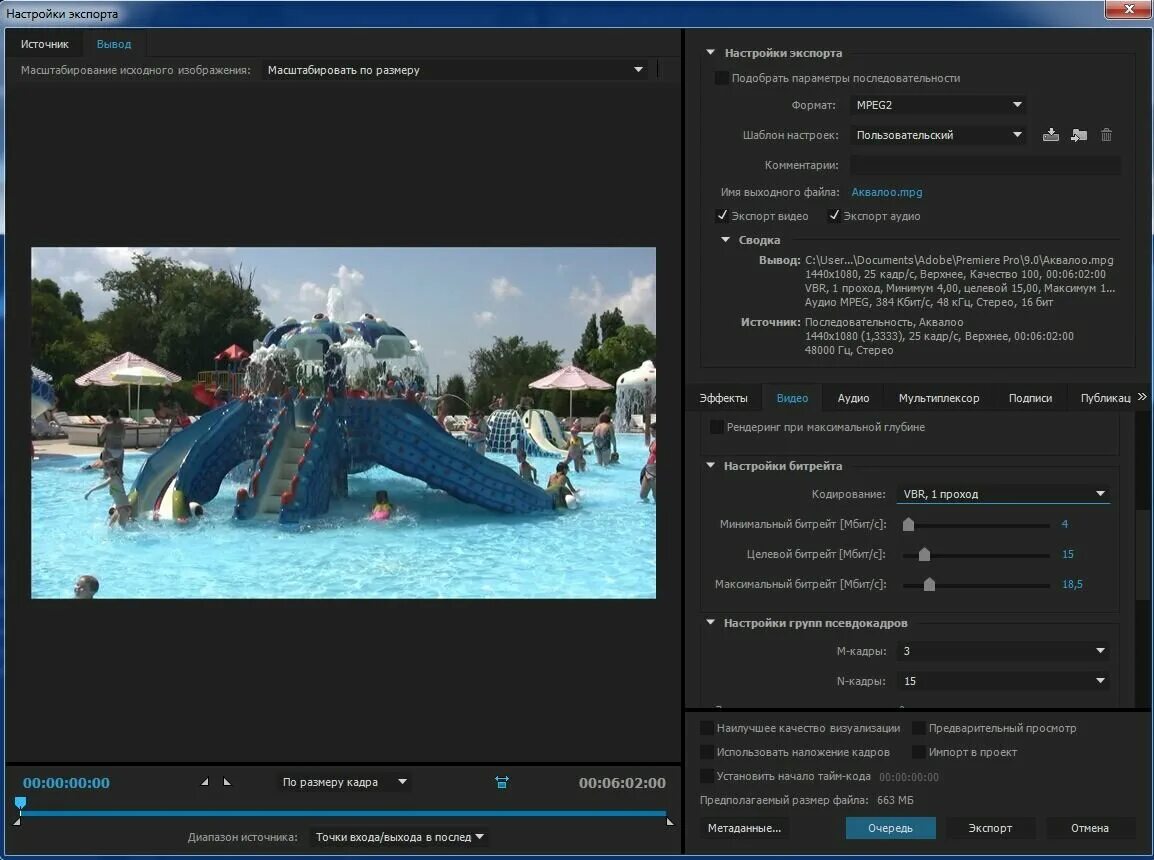
Task: Open Кодирование VBR dropdown
Action: click(x=1003, y=494)
